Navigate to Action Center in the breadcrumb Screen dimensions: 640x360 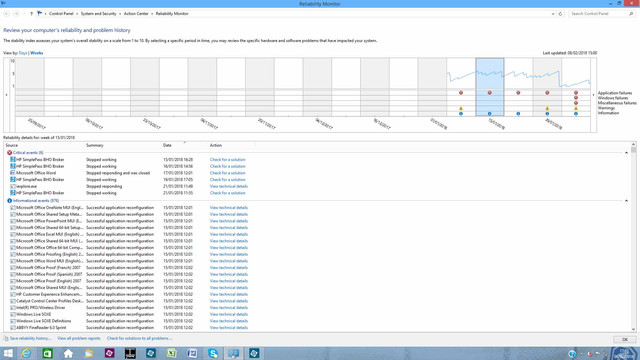[136, 14]
